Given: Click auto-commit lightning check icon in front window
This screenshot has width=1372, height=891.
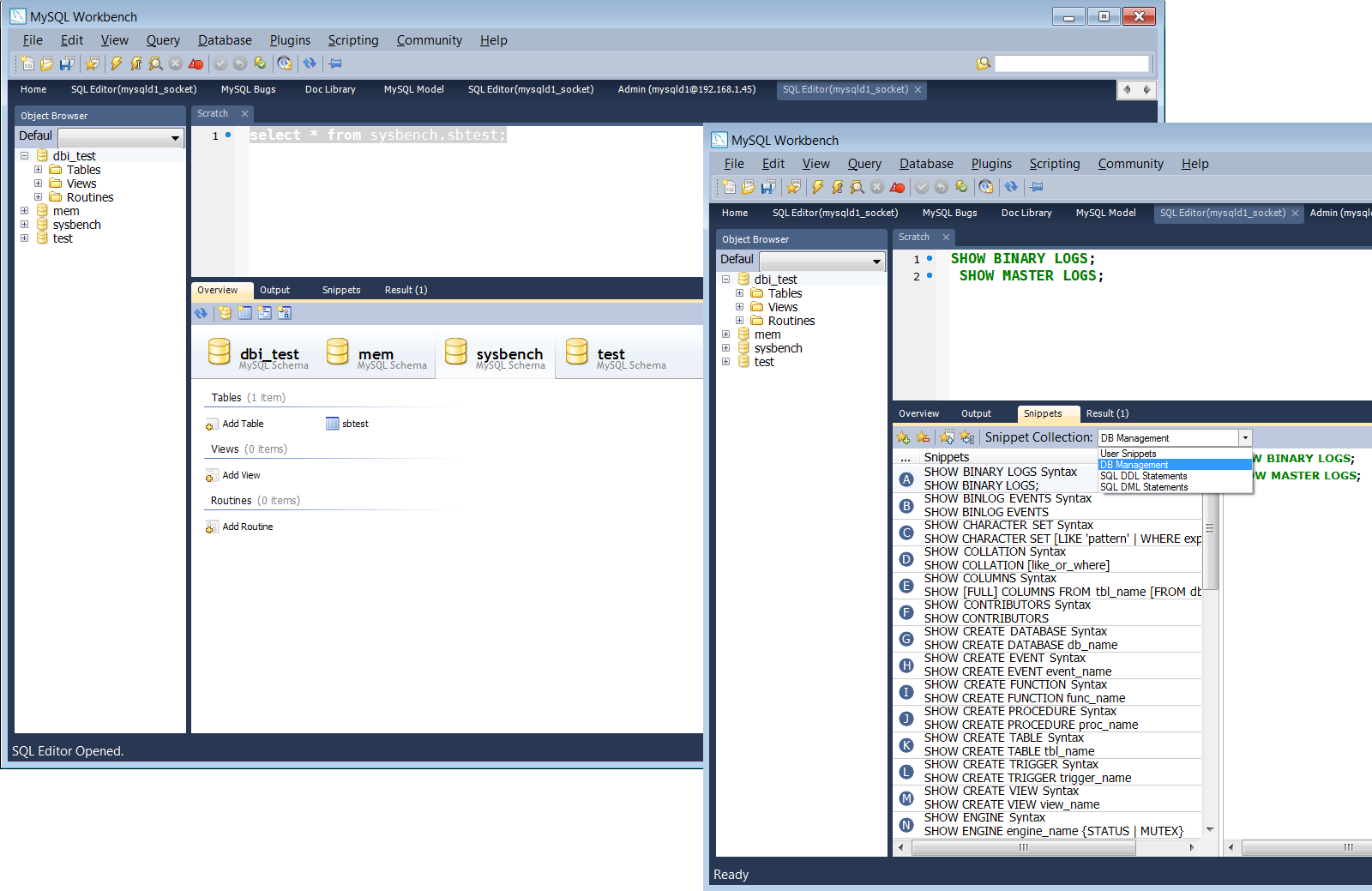Looking at the screenshot, I should click(961, 187).
